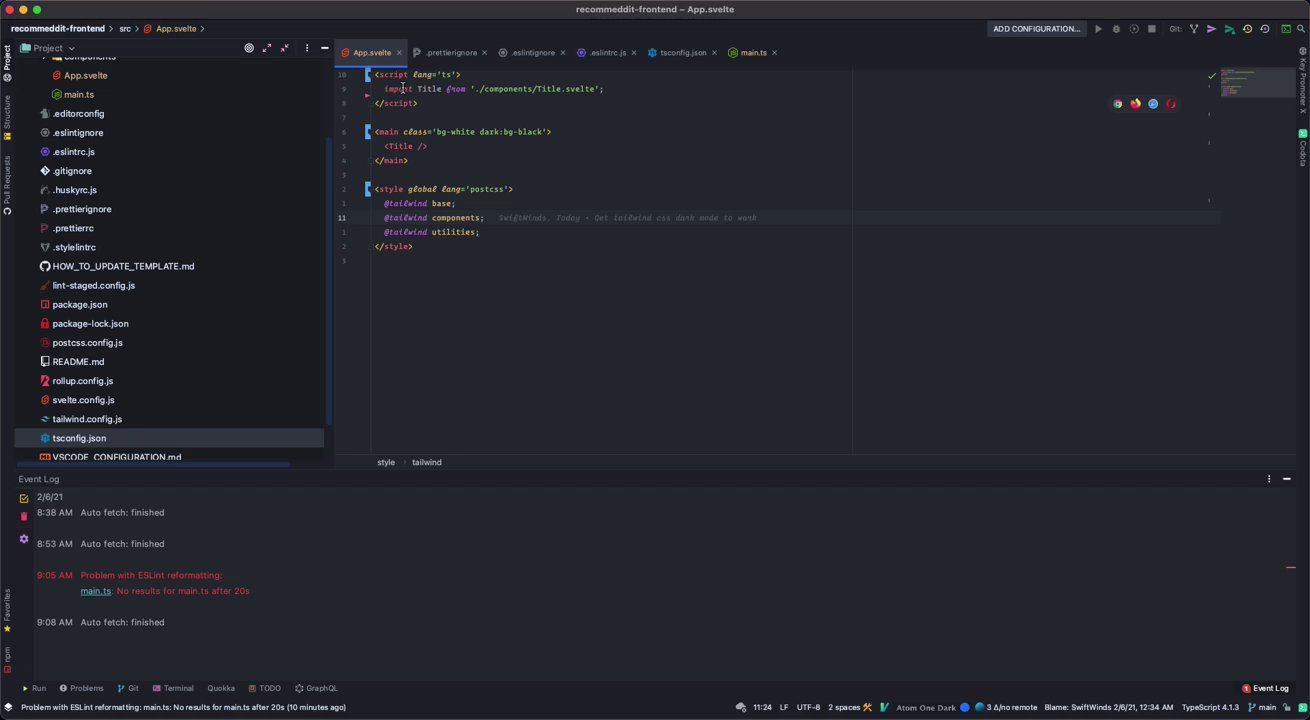Screen dimensions: 1310x720
Task: Mark all Event Log notifications as read
Action: tap(24, 498)
